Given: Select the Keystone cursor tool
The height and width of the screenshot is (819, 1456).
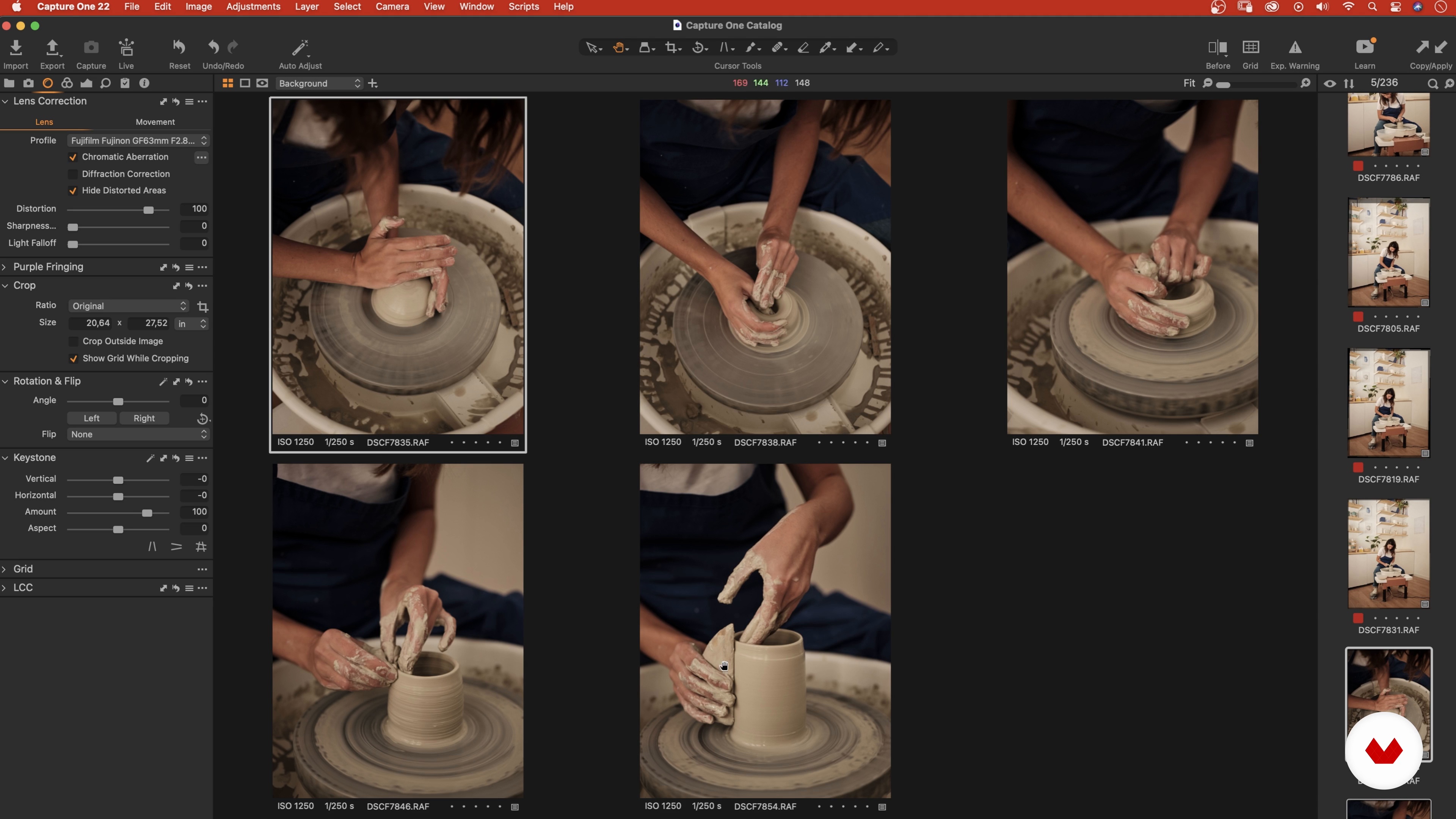Looking at the screenshot, I should (726, 48).
